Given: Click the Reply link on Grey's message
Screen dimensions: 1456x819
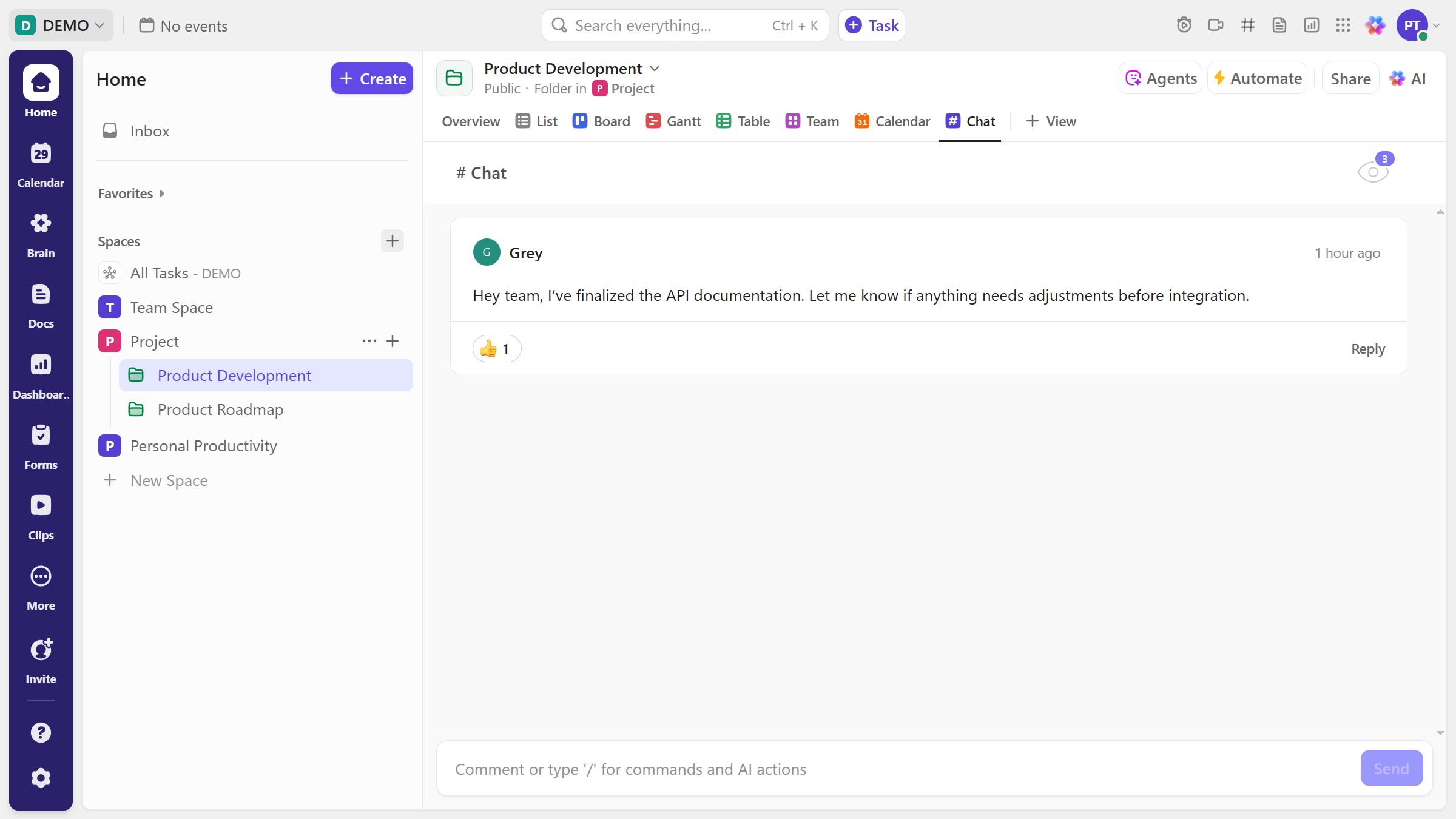Looking at the screenshot, I should (1367, 349).
